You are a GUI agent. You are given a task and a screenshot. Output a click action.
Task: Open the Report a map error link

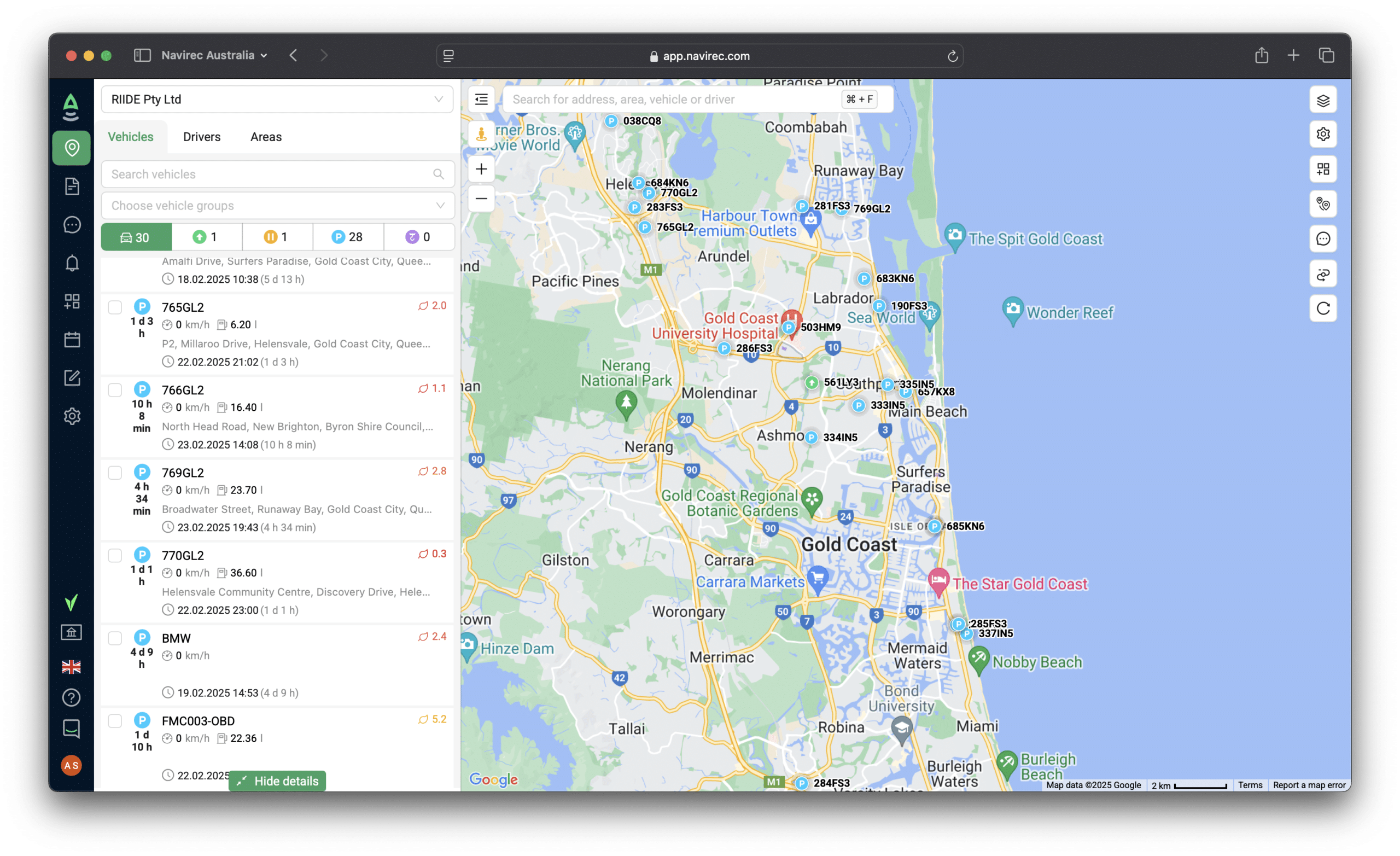point(1309,785)
